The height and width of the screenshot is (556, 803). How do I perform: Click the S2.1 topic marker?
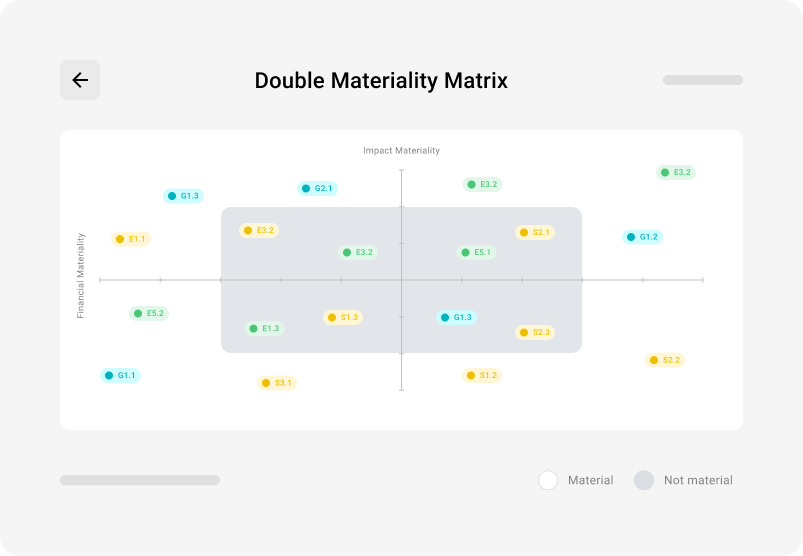tap(535, 232)
